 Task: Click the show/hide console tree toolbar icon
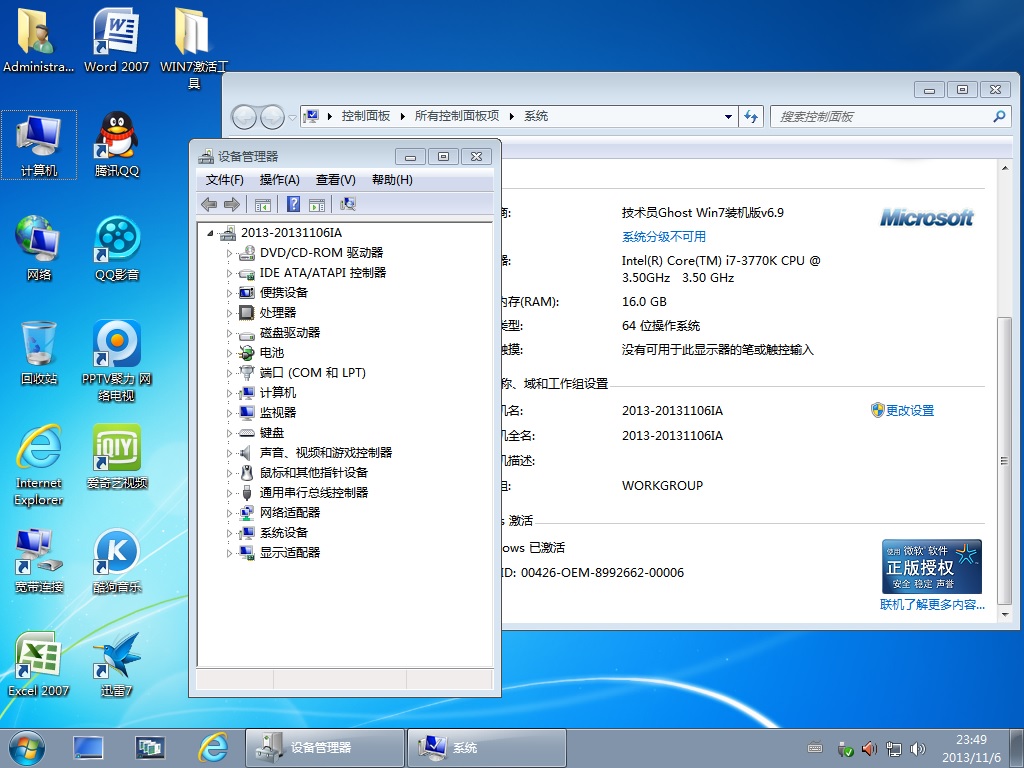(263, 205)
